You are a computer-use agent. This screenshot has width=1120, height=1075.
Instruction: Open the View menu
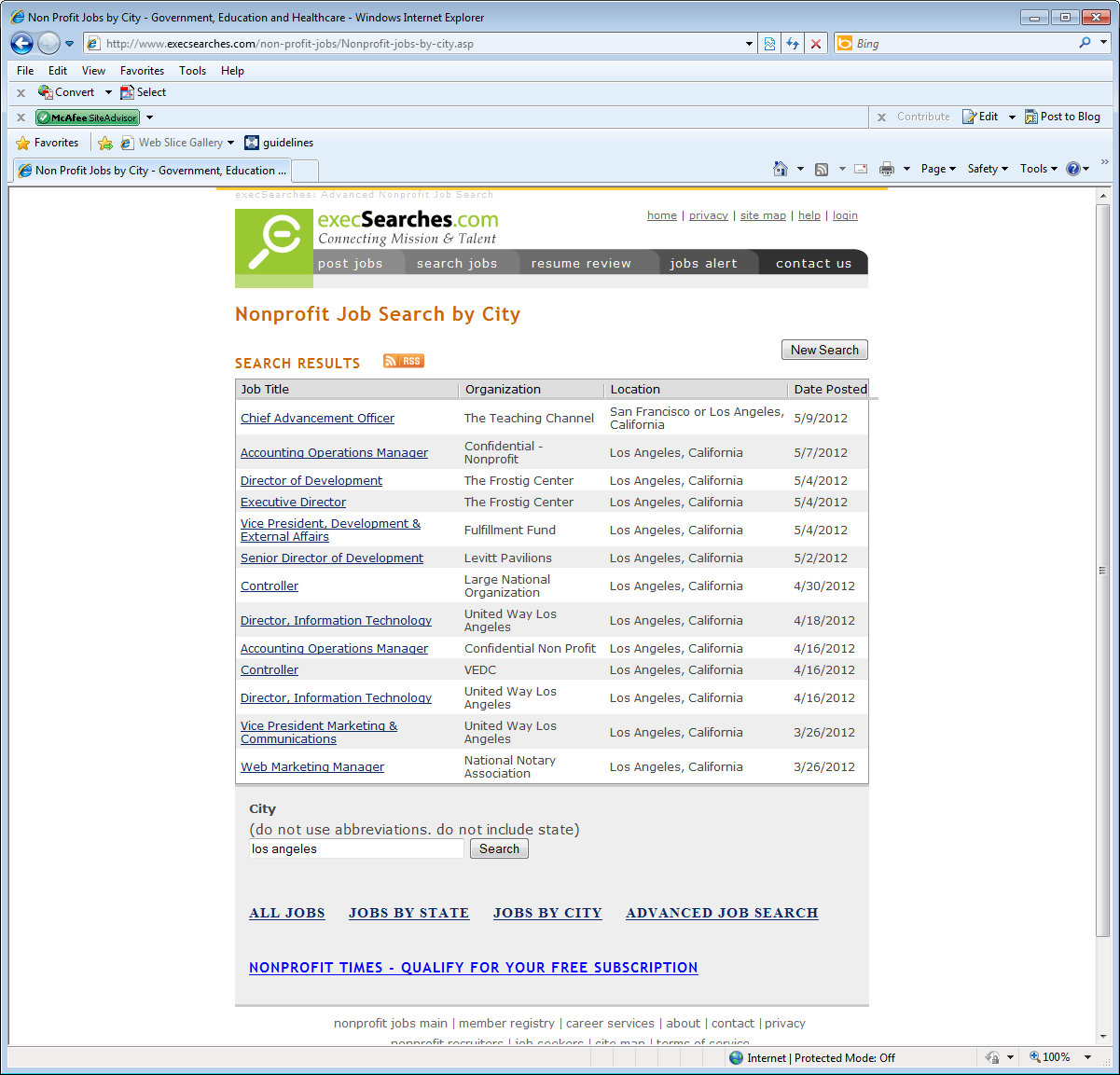pyautogui.click(x=93, y=71)
